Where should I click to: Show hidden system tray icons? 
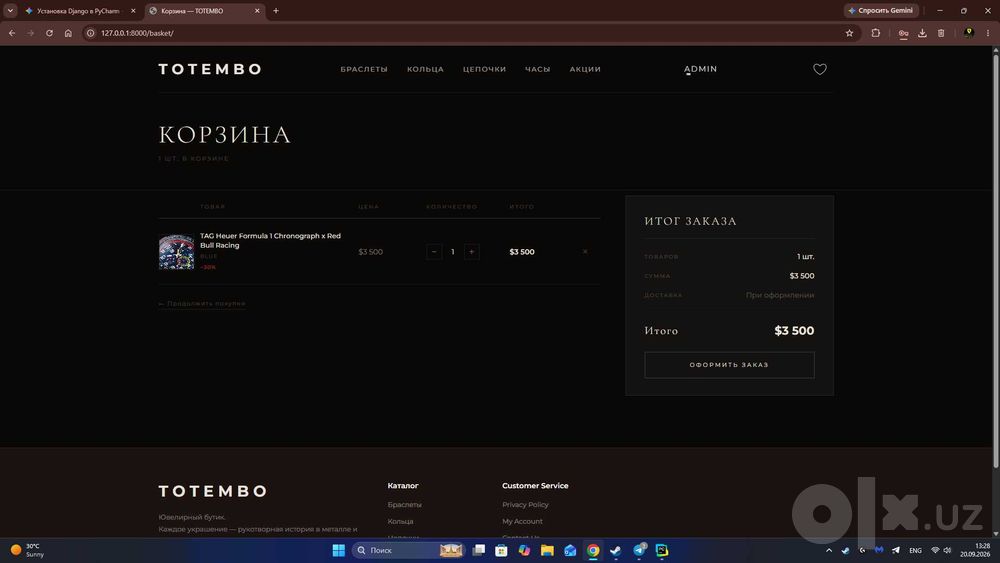(x=828, y=550)
